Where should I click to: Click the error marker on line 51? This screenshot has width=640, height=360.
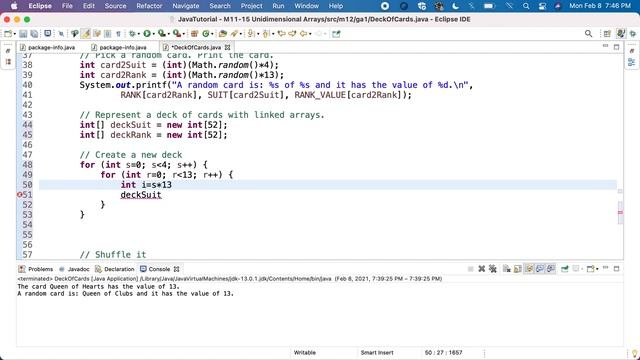(x=19, y=195)
